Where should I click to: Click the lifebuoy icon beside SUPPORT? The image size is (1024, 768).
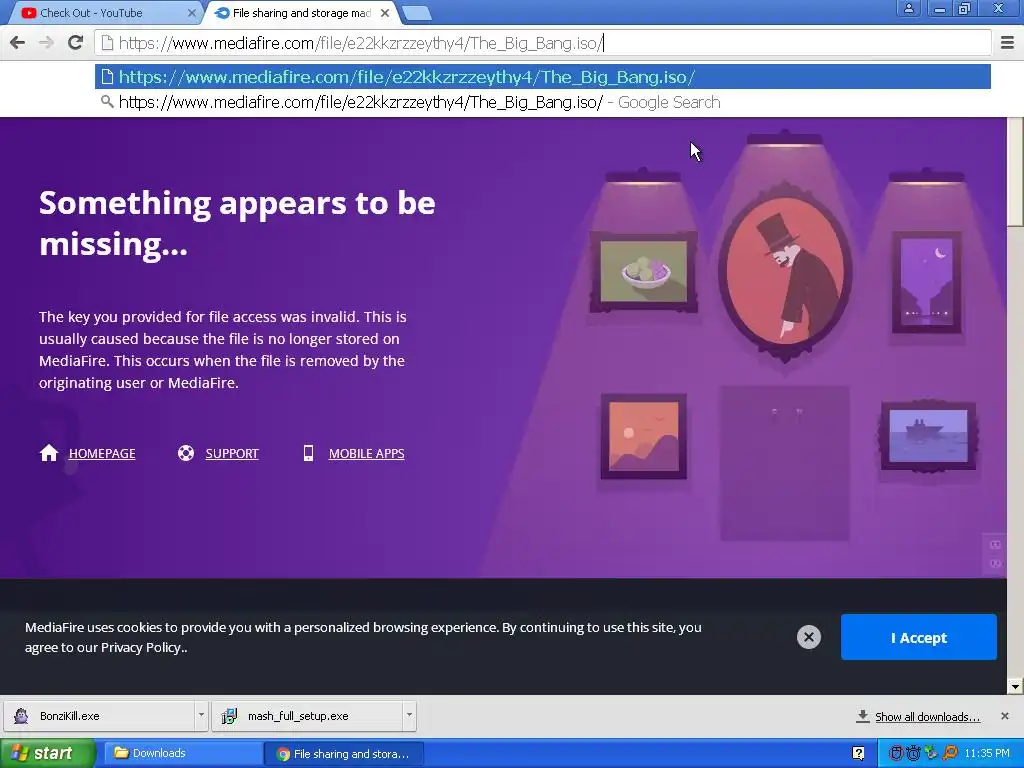click(186, 453)
